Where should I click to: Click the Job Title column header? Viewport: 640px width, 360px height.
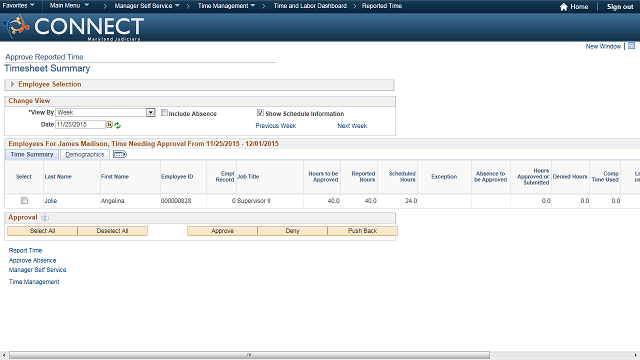tap(248, 176)
